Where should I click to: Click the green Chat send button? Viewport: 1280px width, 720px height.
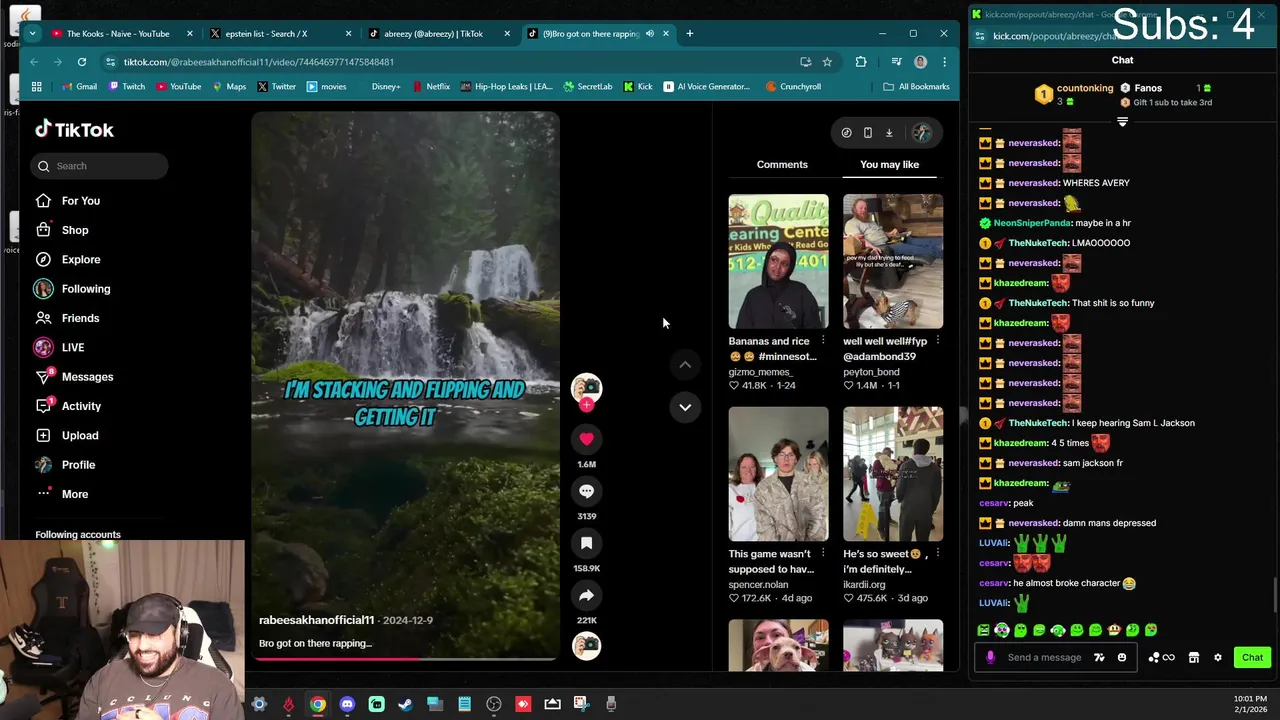click(1252, 657)
